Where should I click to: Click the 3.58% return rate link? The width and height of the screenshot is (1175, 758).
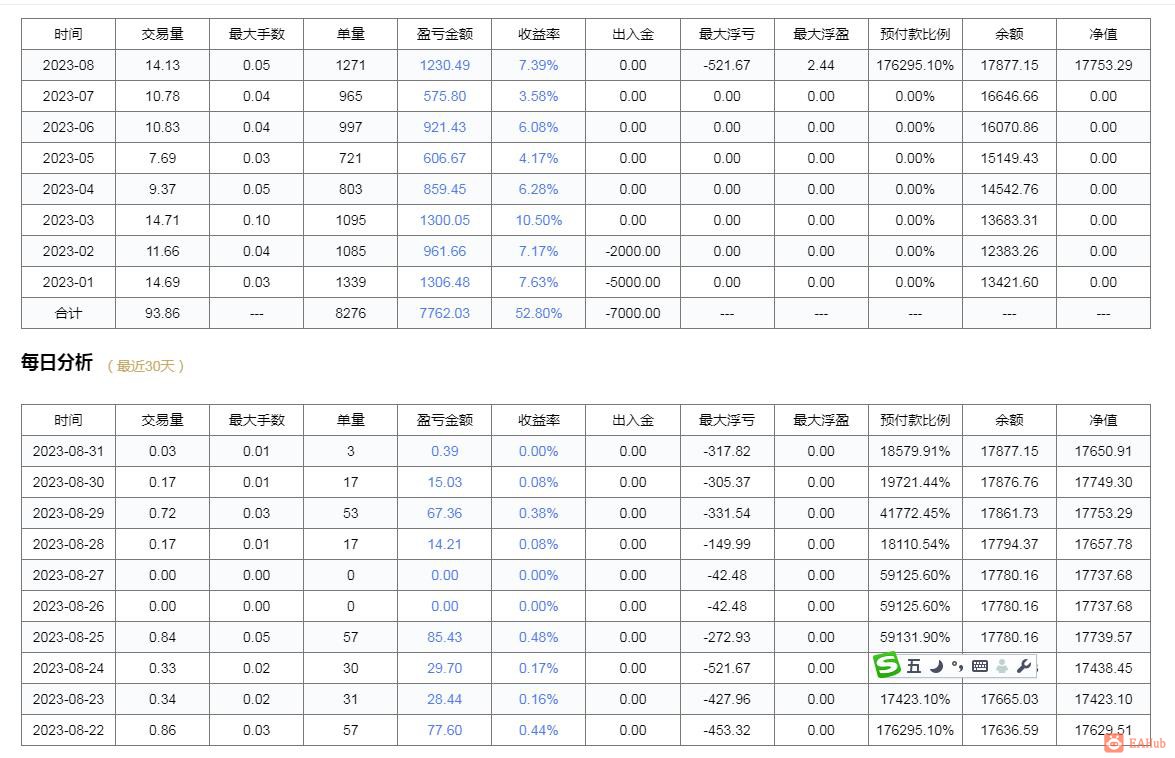pyautogui.click(x=538, y=96)
